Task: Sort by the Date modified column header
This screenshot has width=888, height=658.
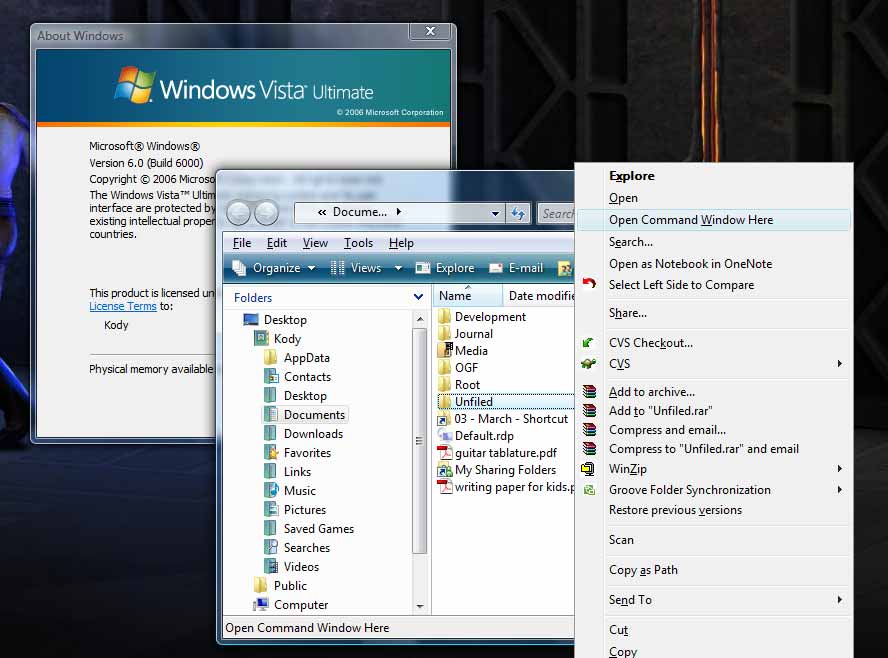Action: click(x=540, y=296)
